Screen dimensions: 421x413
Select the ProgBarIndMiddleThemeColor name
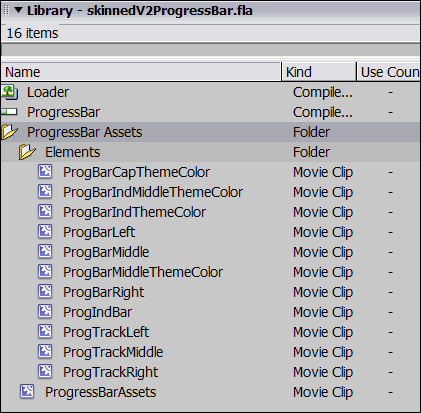pyautogui.click(x=153, y=192)
